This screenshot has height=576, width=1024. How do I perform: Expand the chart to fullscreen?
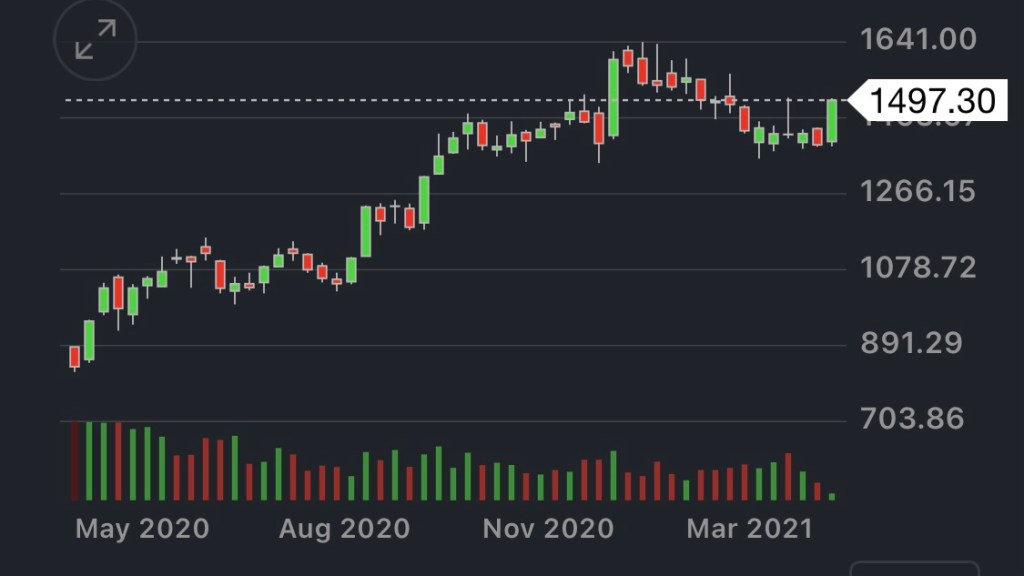point(95,40)
